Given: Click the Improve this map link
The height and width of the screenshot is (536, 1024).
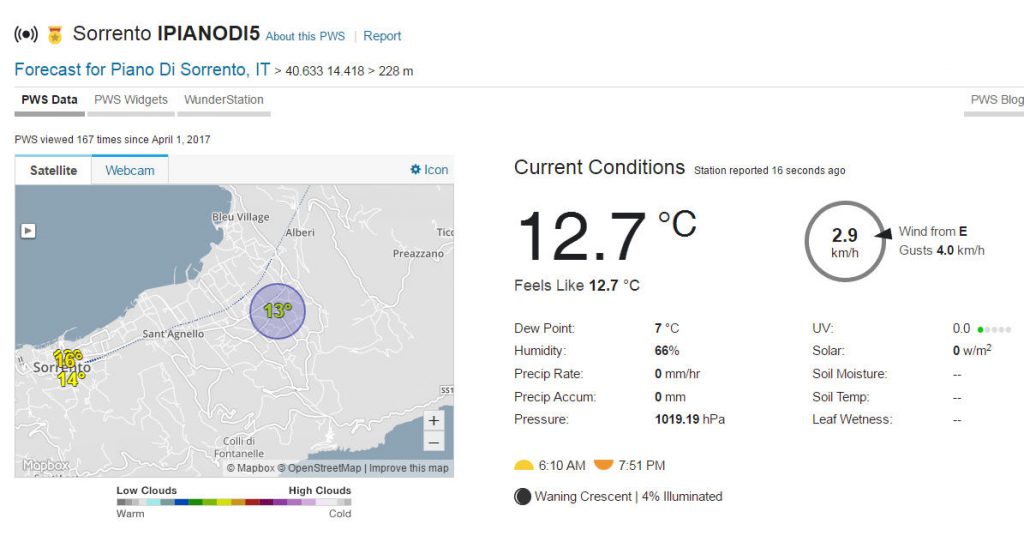Looking at the screenshot, I should (x=409, y=468).
